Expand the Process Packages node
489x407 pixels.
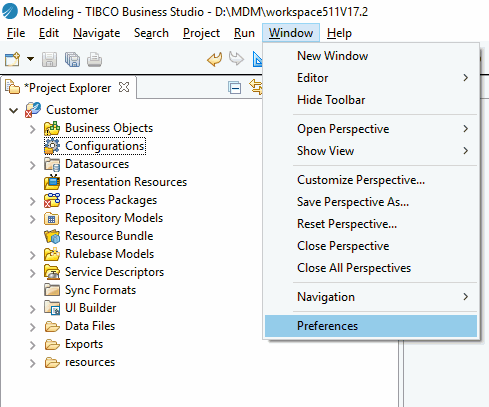pos(33,201)
